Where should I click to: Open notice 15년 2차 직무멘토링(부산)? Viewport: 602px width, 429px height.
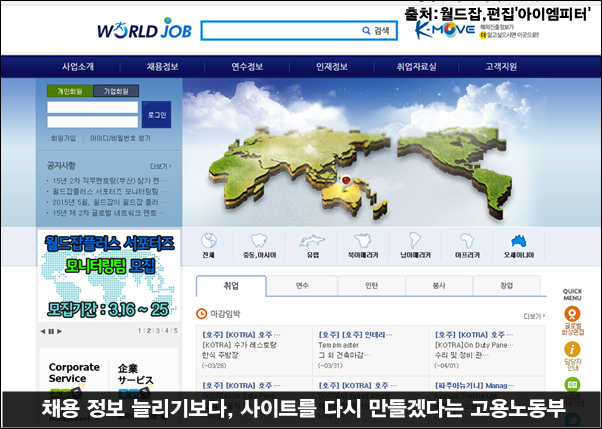(110, 181)
